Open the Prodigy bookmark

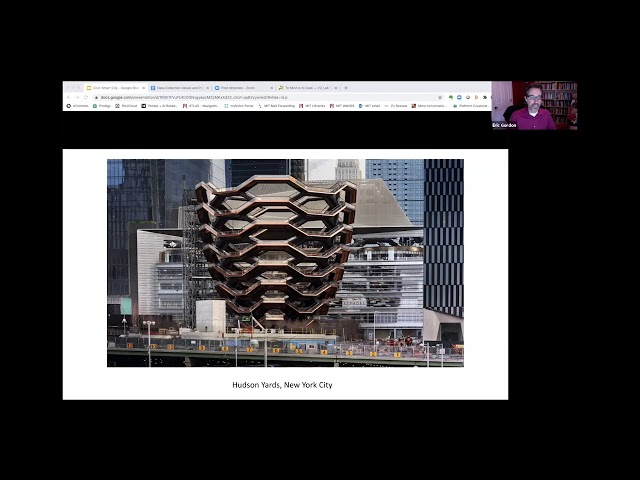coord(102,106)
